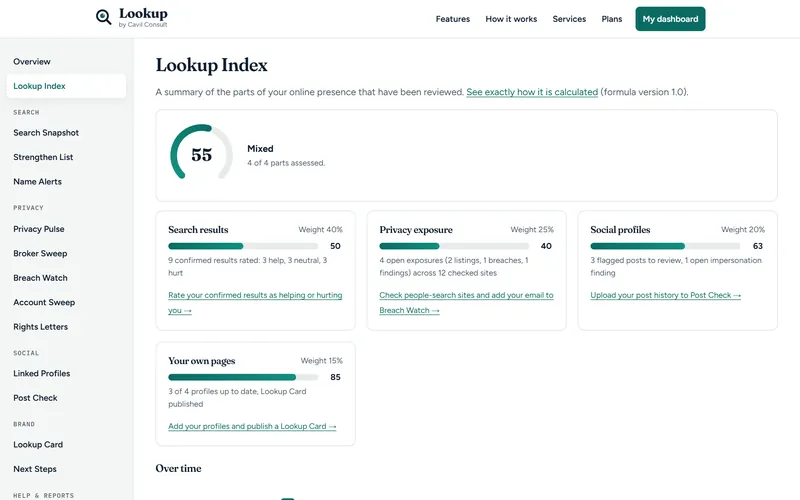Open the How it works nav item

pos(511,19)
